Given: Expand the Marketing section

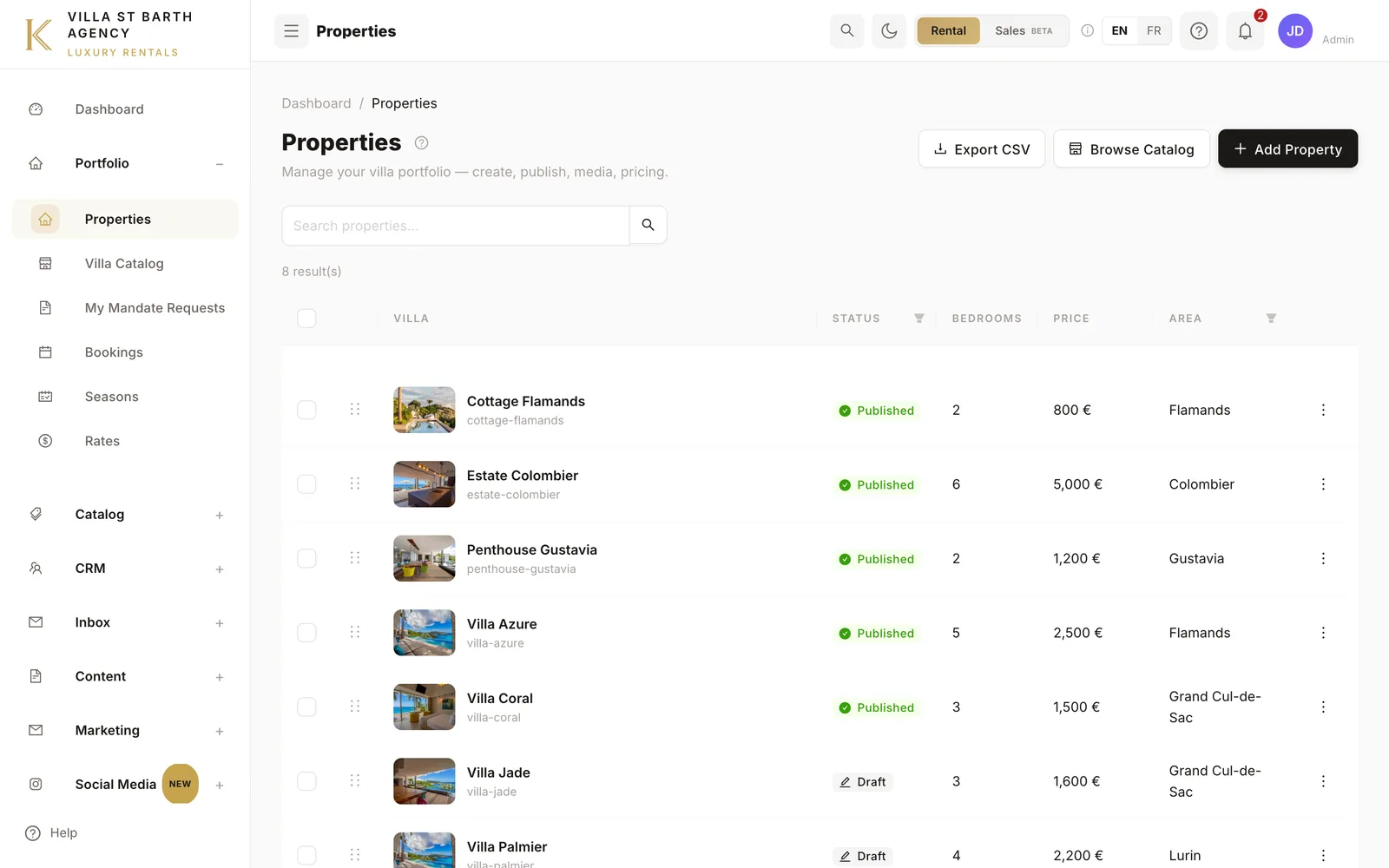Looking at the screenshot, I should point(220,731).
